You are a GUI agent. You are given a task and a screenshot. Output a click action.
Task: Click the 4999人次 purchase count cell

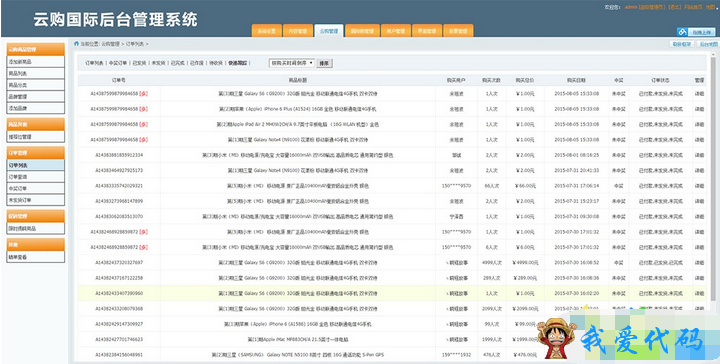point(491,263)
